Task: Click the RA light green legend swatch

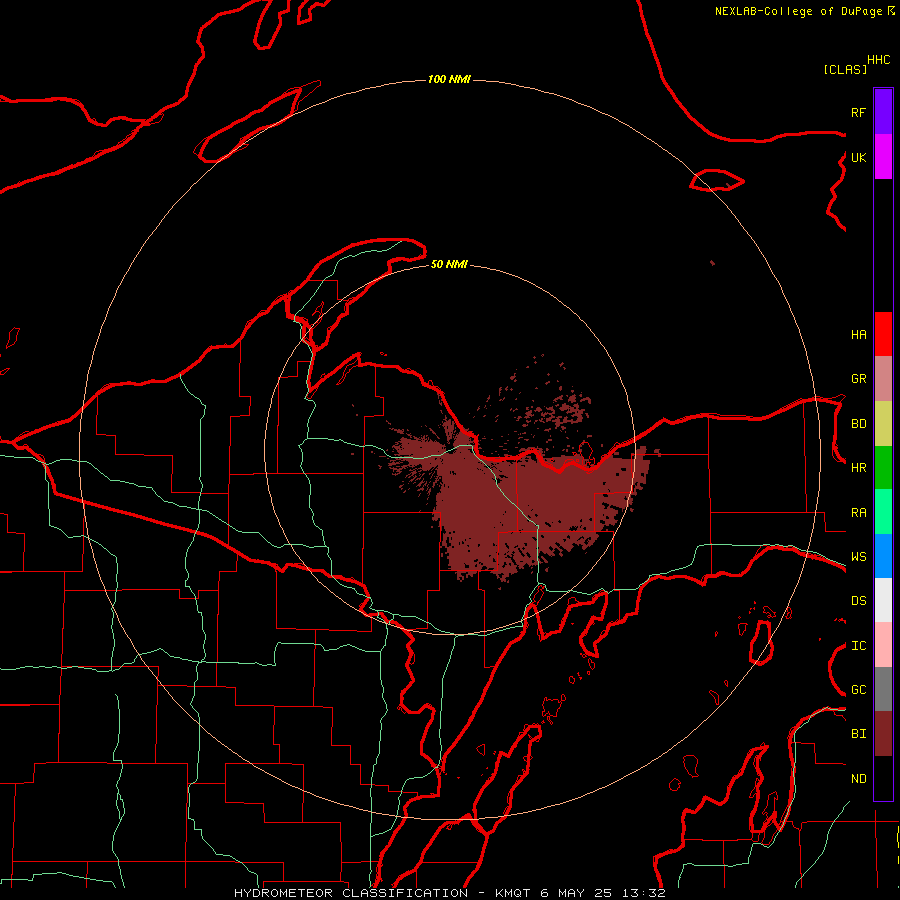Action: pos(883,512)
